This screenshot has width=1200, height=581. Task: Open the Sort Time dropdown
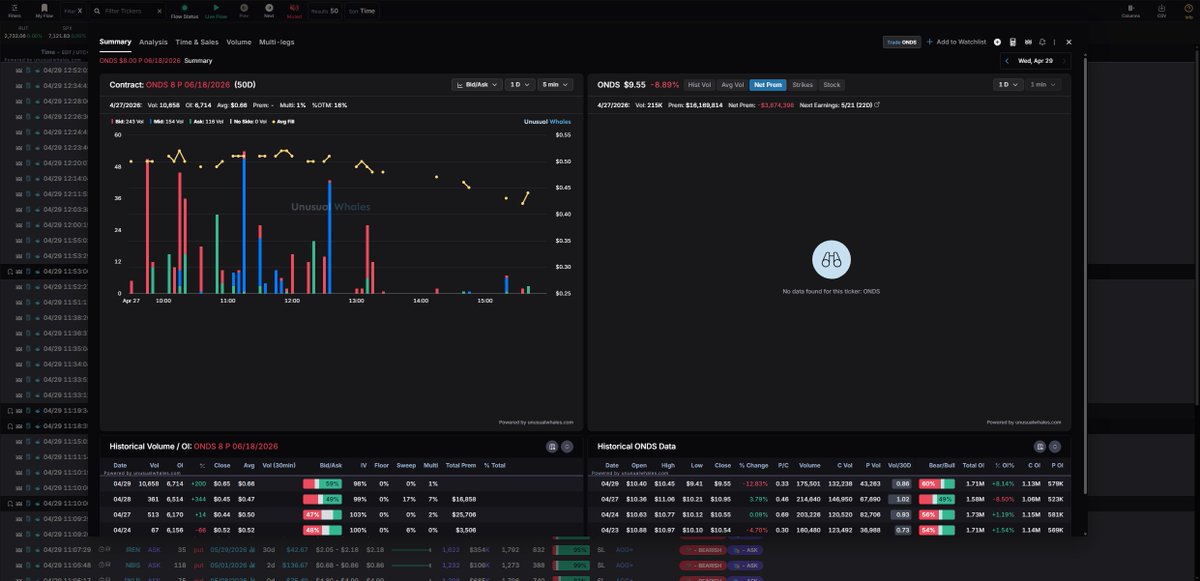[362, 11]
